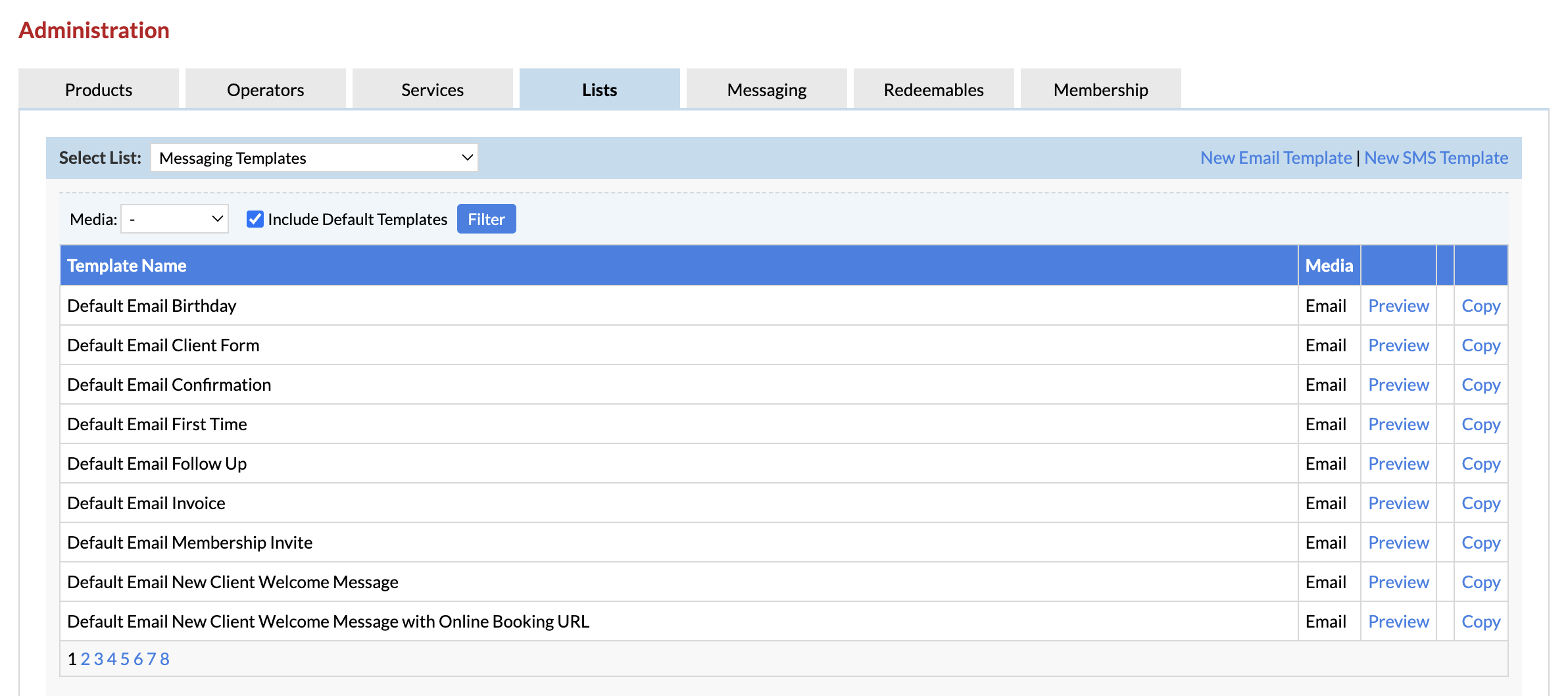1568x696 pixels.
Task: Open the Membership tab
Action: tap(1100, 89)
